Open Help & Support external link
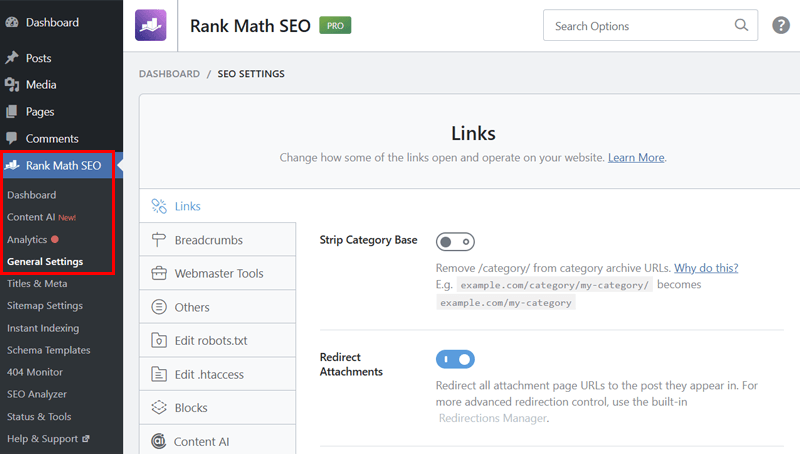Viewport: 800px width, 454px height. [48, 439]
